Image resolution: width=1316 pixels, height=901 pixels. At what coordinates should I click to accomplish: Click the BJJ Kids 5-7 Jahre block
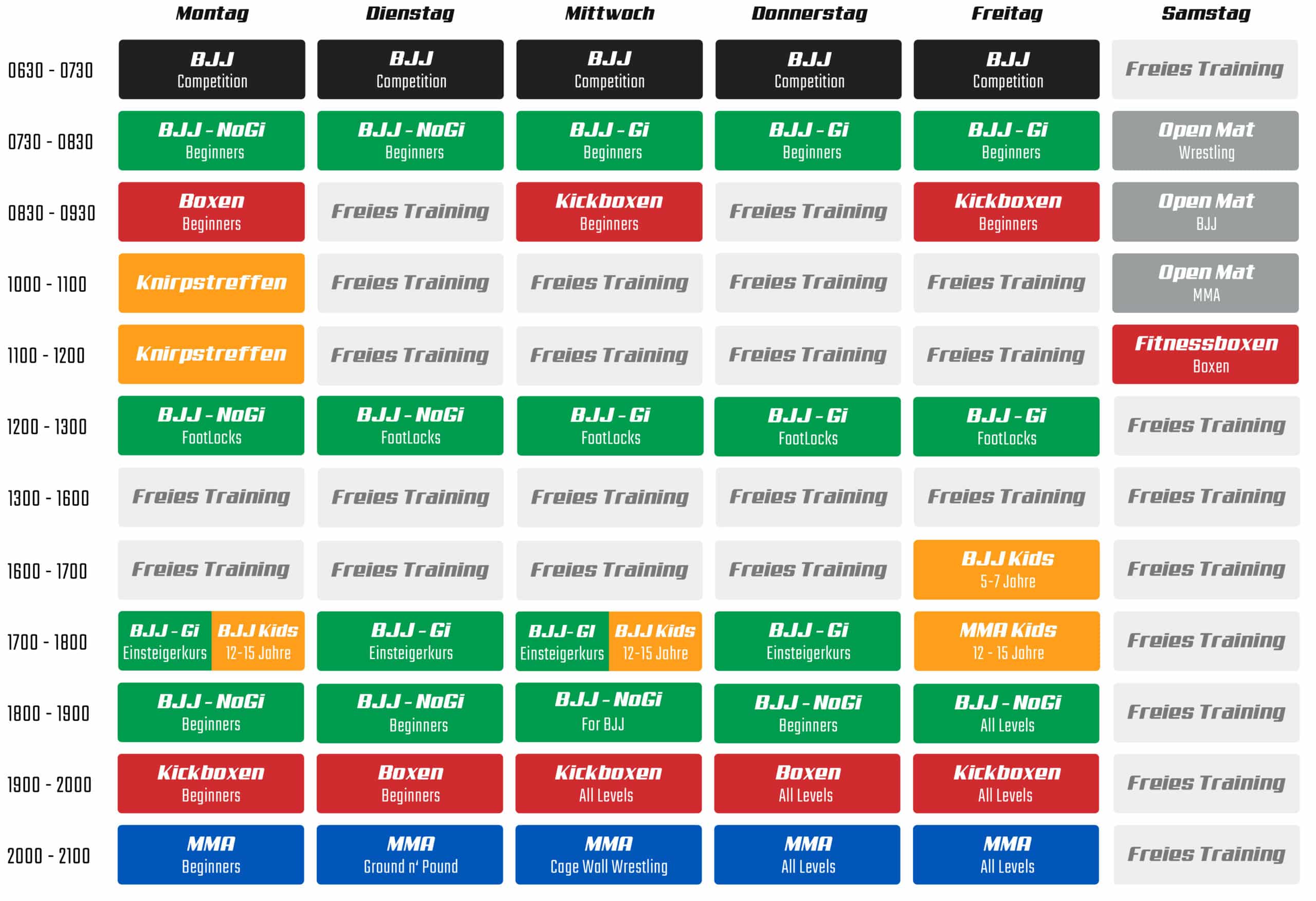coord(1006,569)
